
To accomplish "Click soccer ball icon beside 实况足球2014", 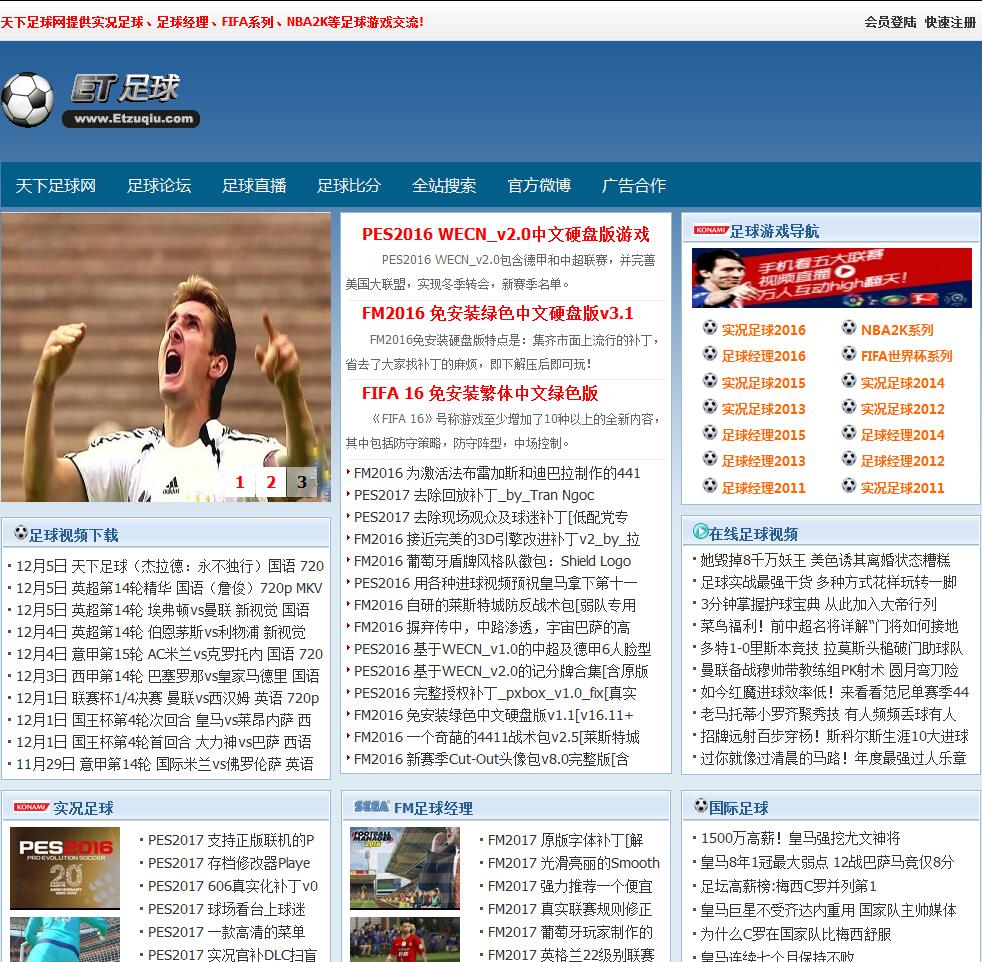I will (849, 381).
